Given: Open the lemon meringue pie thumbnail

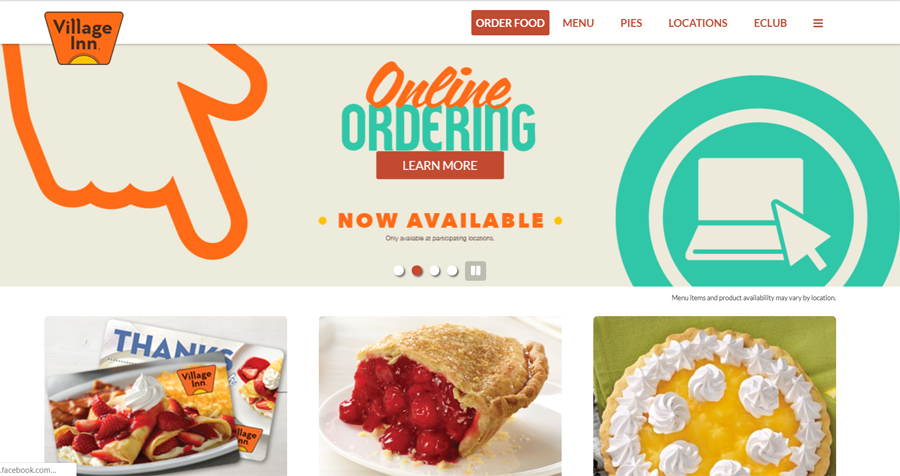Looking at the screenshot, I should pyautogui.click(x=715, y=396).
